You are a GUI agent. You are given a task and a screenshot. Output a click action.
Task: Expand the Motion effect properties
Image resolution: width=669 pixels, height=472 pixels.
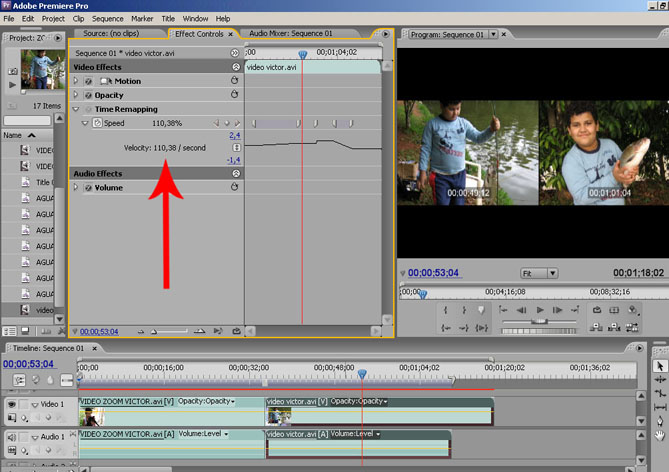point(76,81)
